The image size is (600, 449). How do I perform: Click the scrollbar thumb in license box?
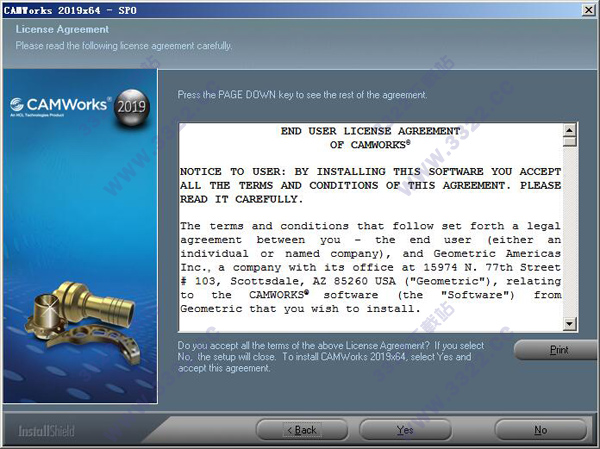(x=570, y=142)
